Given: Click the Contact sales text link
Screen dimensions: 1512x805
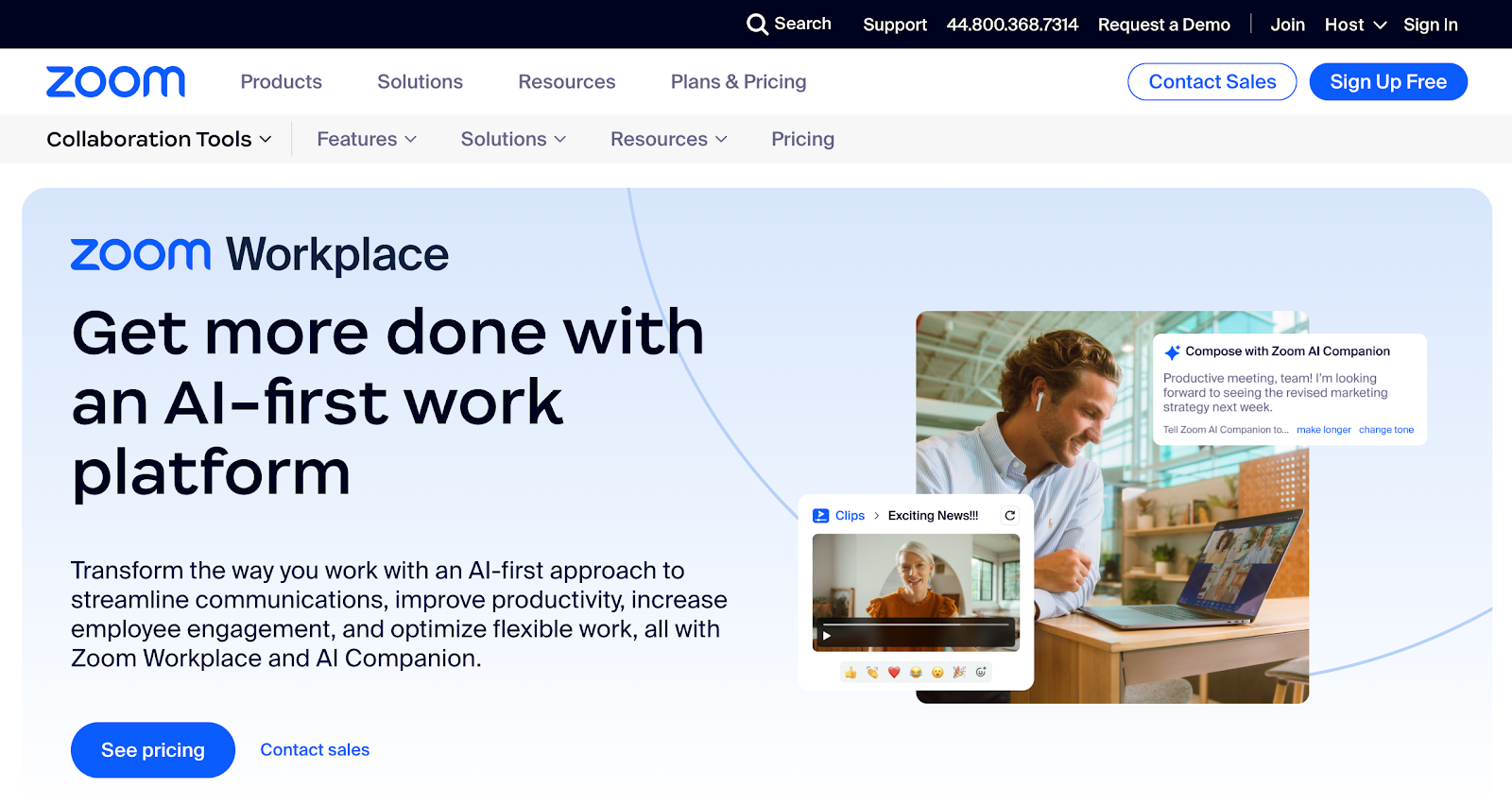Looking at the screenshot, I should (315, 749).
